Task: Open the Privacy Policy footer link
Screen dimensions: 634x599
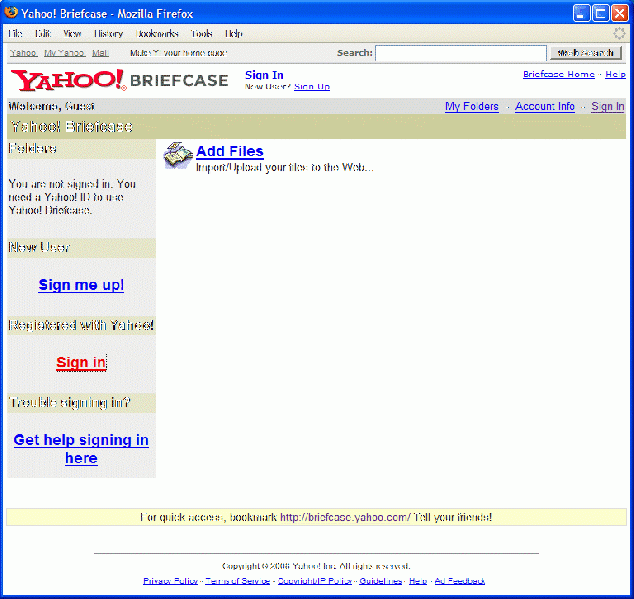Action: 171,580
